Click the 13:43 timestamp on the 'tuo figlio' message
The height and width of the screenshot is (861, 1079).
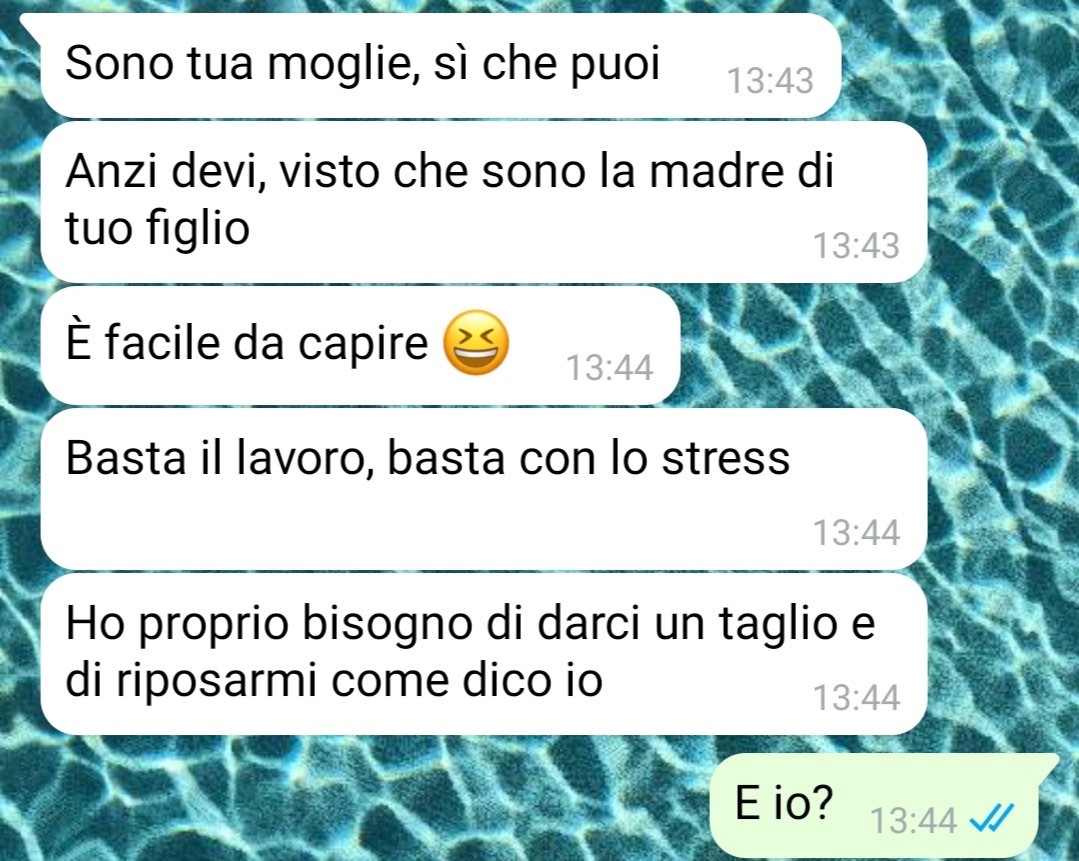pyautogui.click(x=856, y=246)
